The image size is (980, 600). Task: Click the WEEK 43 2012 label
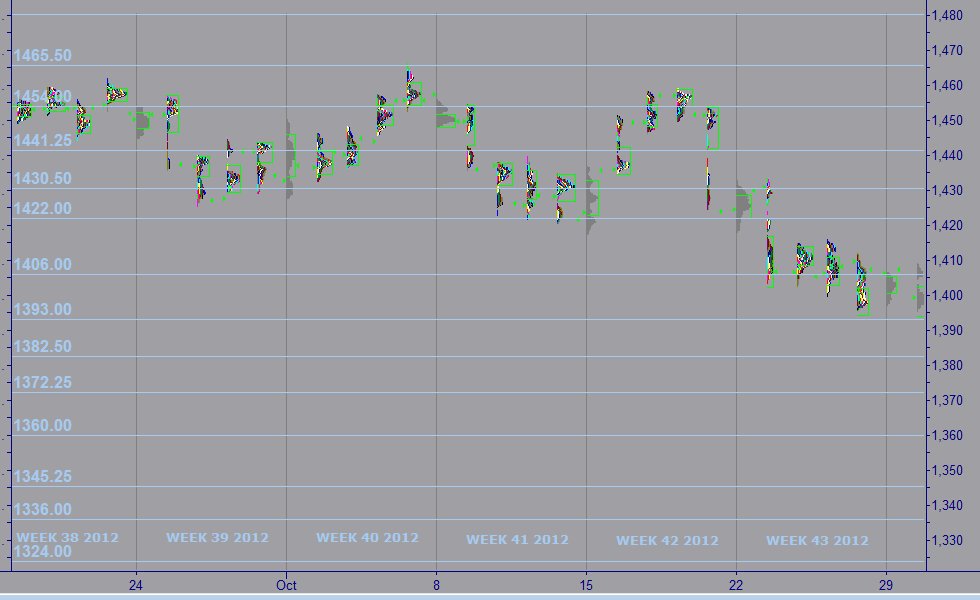[x=817, y=541]
